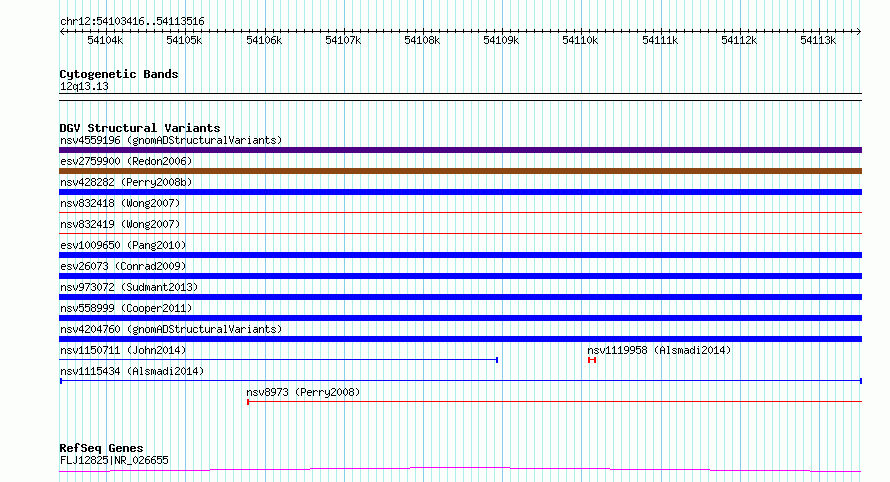Open nsv1150711 (John2014) variant label
890x482 pixels.
[x=123, y=350]
